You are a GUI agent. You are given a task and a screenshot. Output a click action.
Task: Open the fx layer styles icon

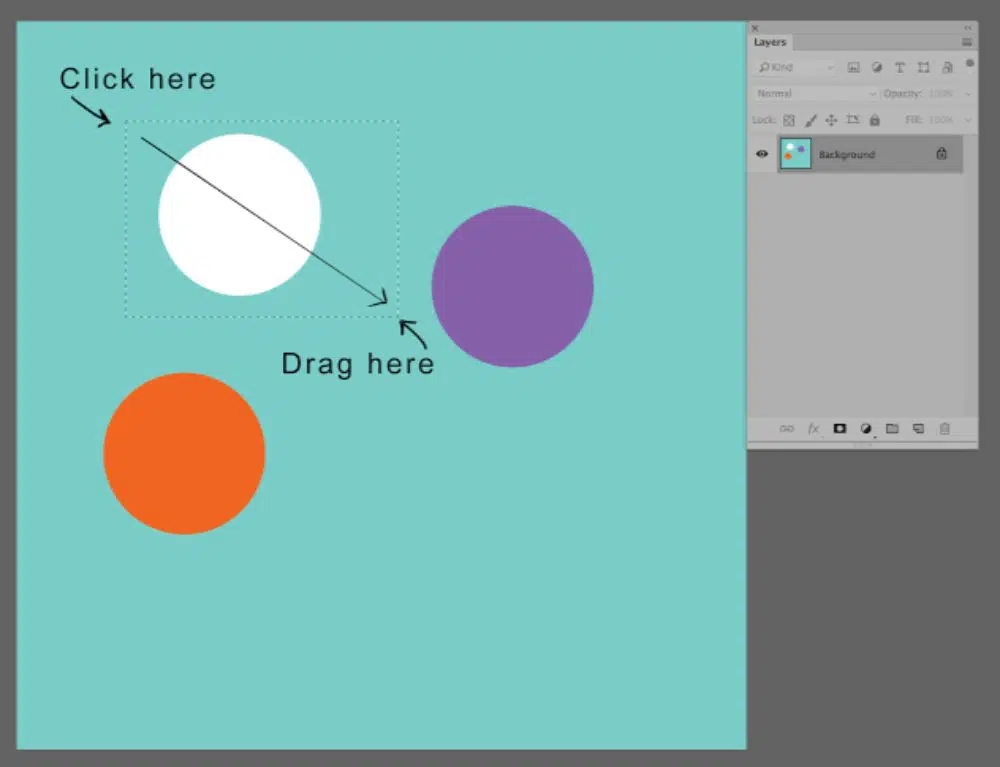(814, 429)
